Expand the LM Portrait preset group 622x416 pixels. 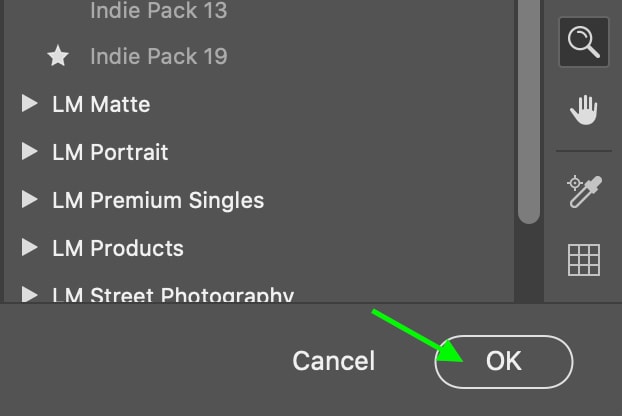point(30,152)
